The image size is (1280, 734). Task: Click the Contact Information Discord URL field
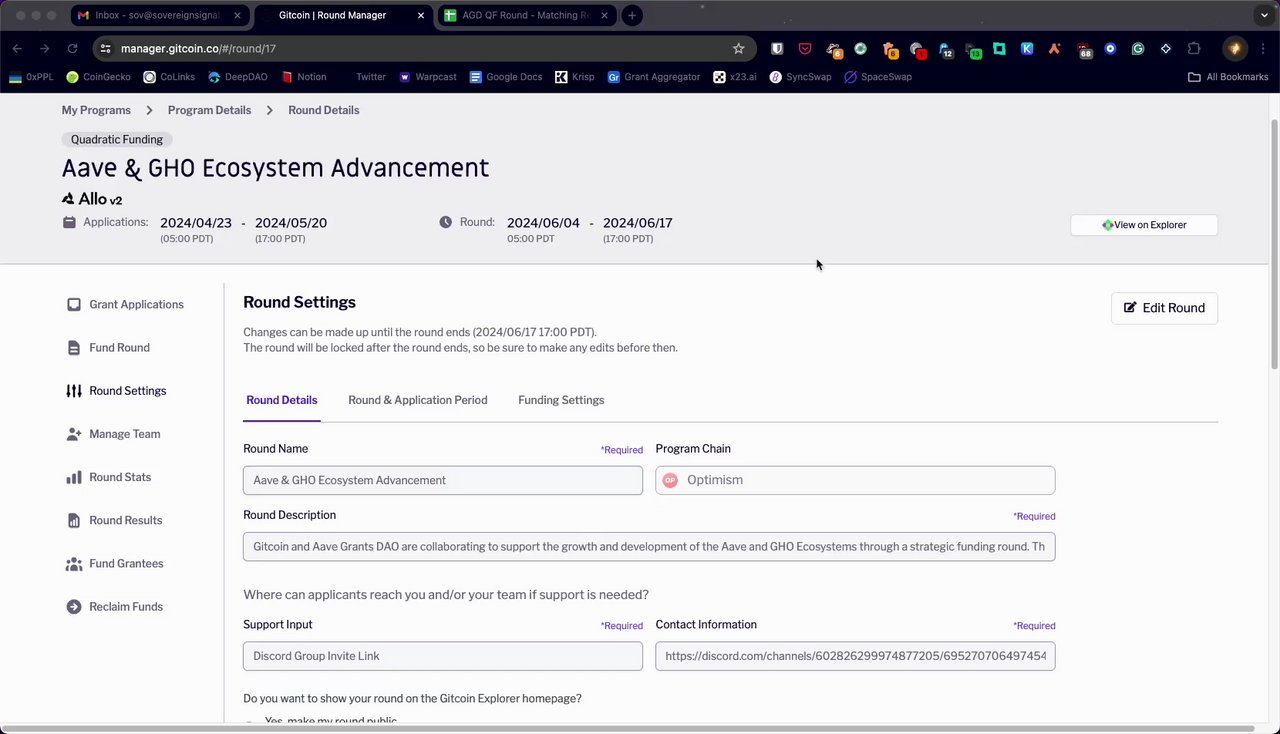pyautogui.click(x=855, y=656)
